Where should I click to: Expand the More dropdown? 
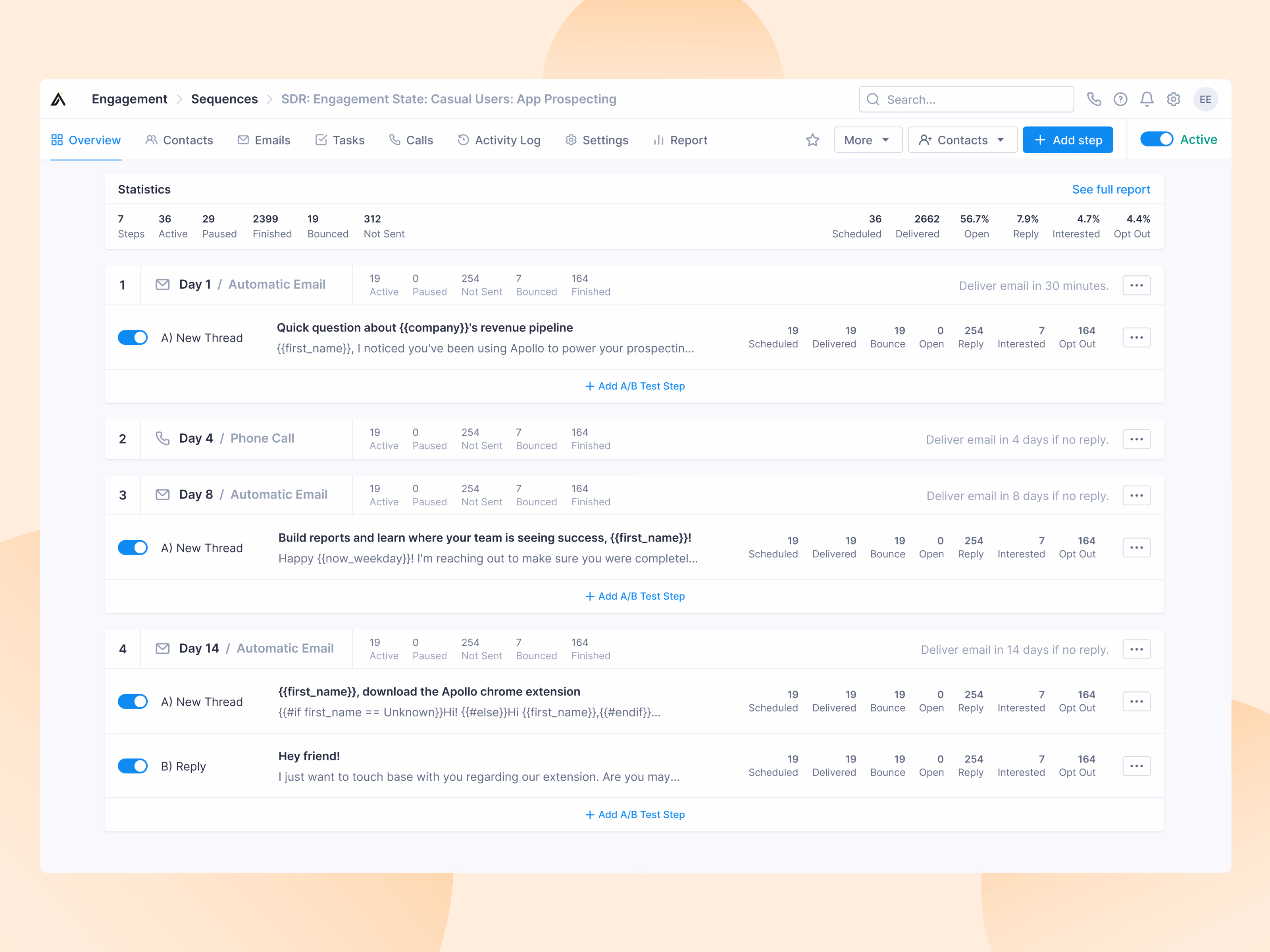[x=868, y=140]
